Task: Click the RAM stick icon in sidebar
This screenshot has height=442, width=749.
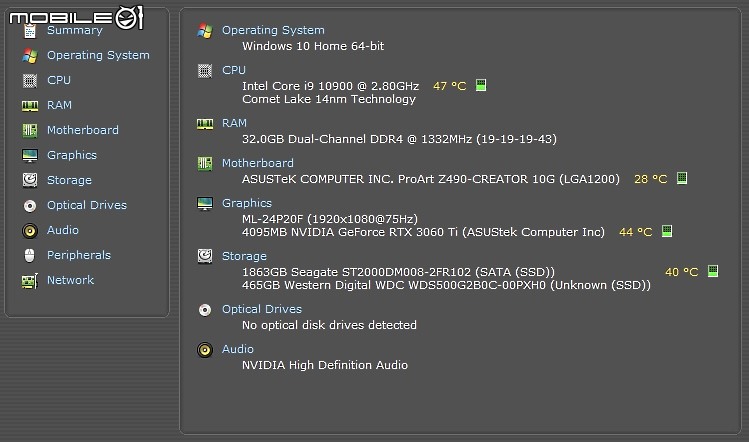Action: 30,106
